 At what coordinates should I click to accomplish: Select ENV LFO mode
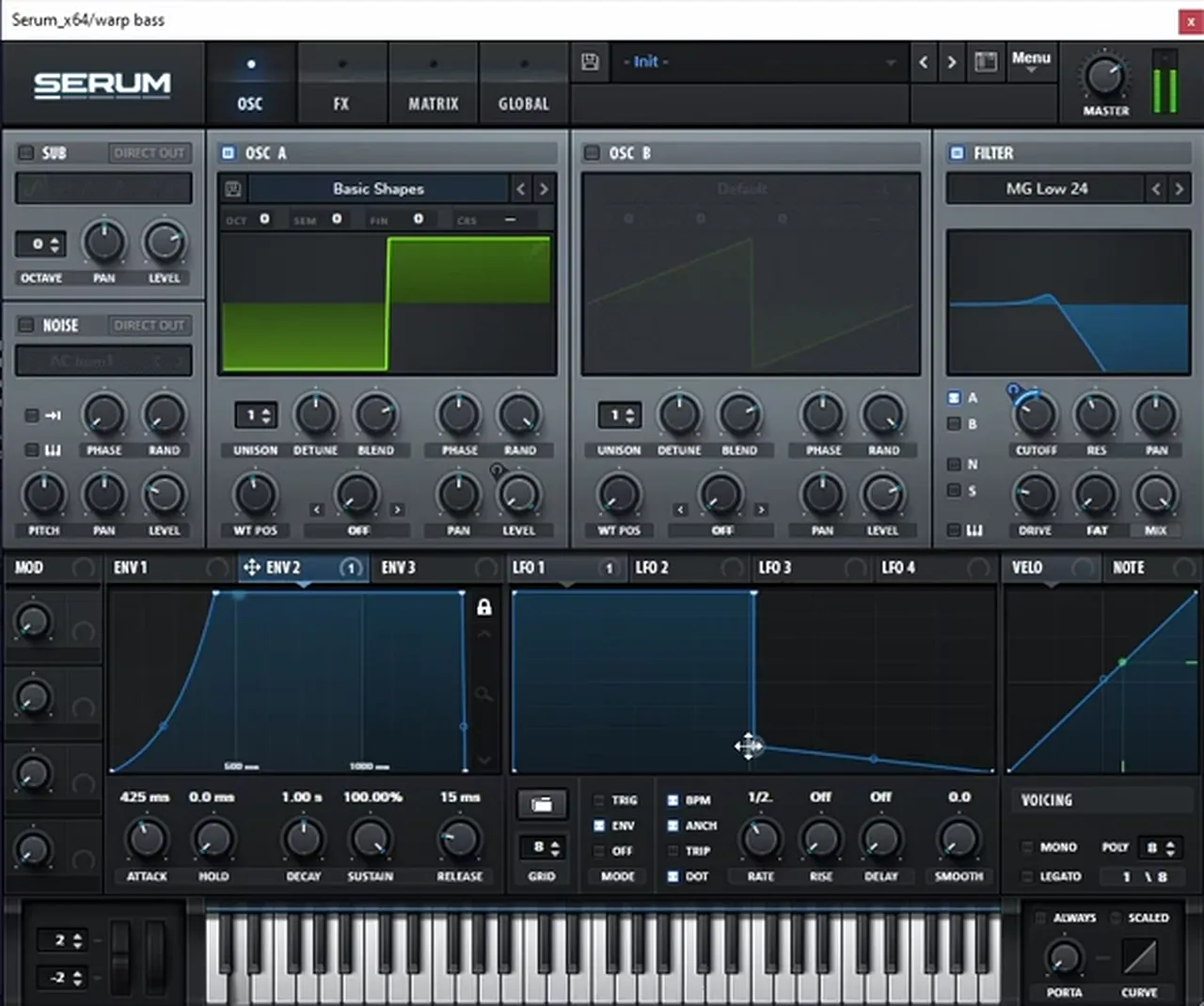point(599,825)
